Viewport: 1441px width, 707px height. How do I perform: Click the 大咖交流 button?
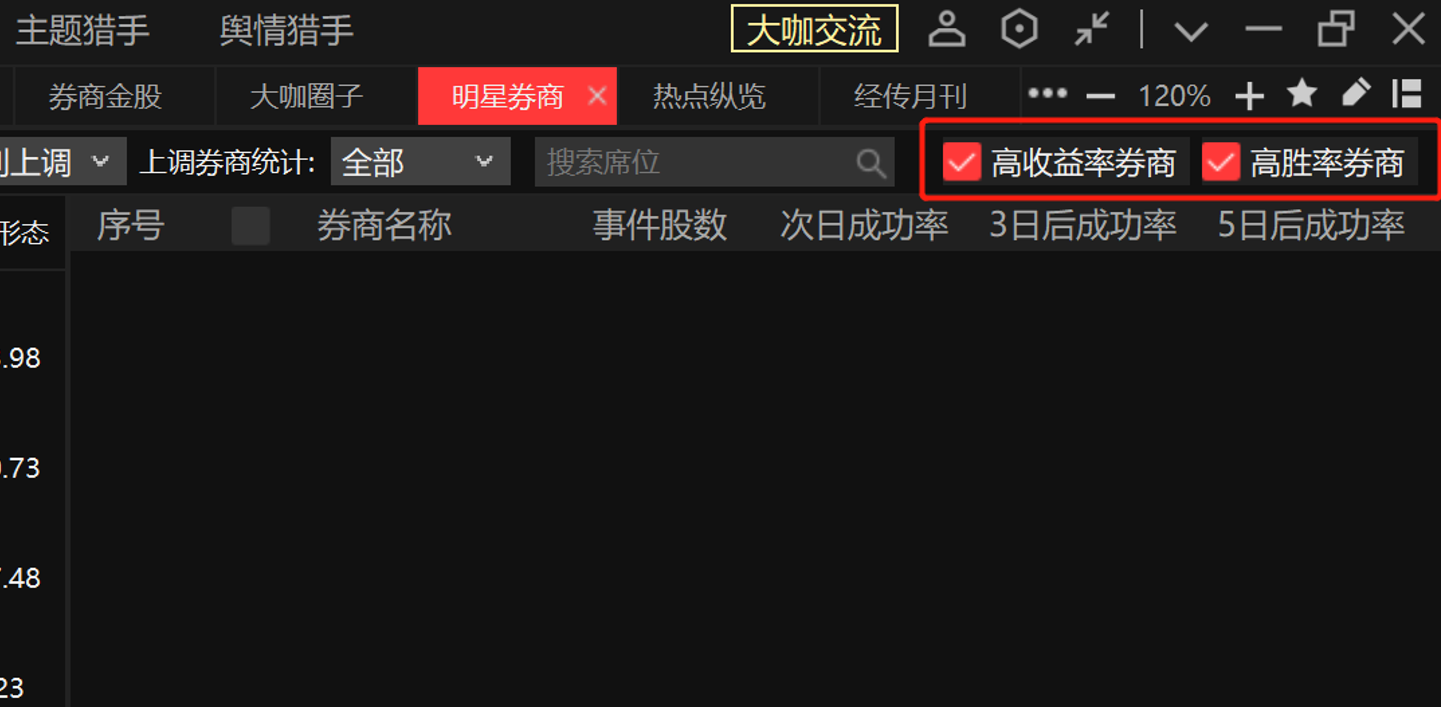[814, 29]
